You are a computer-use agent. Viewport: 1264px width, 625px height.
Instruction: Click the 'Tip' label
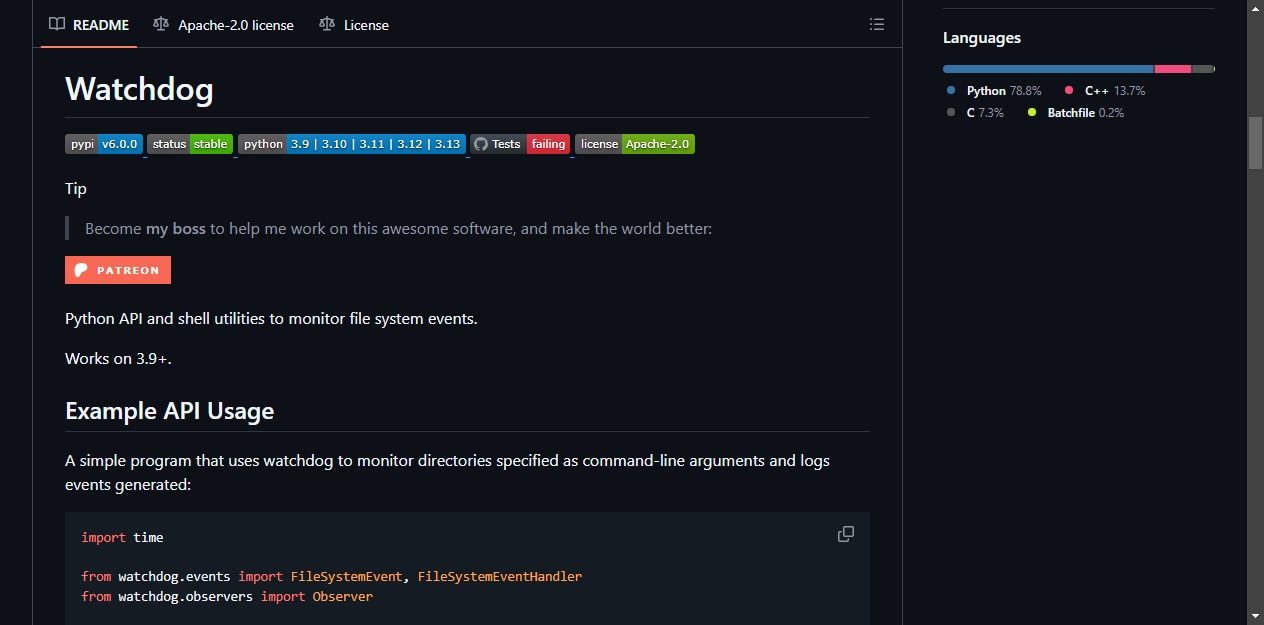tap(76, 189)
